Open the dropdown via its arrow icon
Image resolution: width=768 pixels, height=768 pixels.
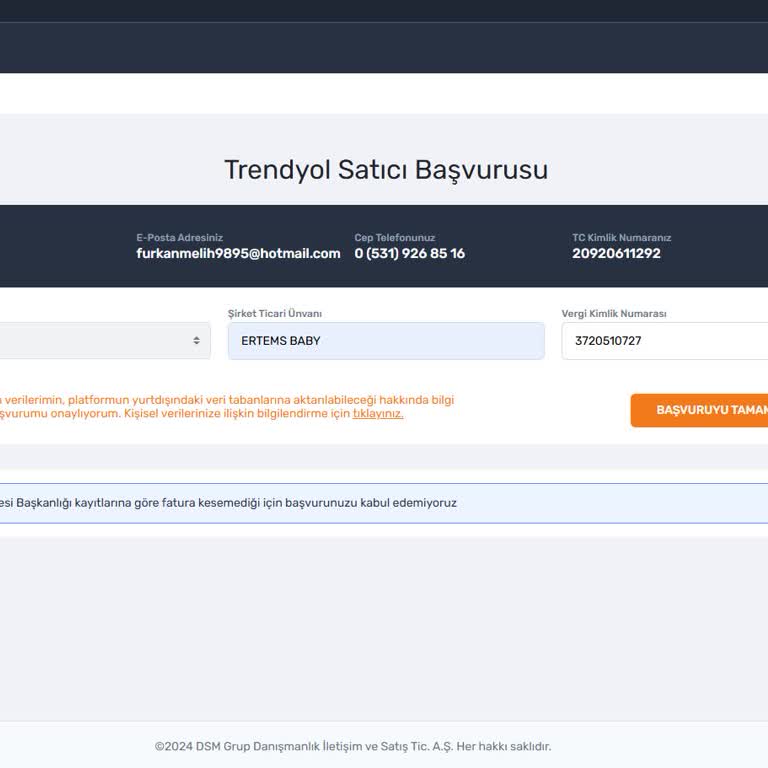[x=196, y=341]
